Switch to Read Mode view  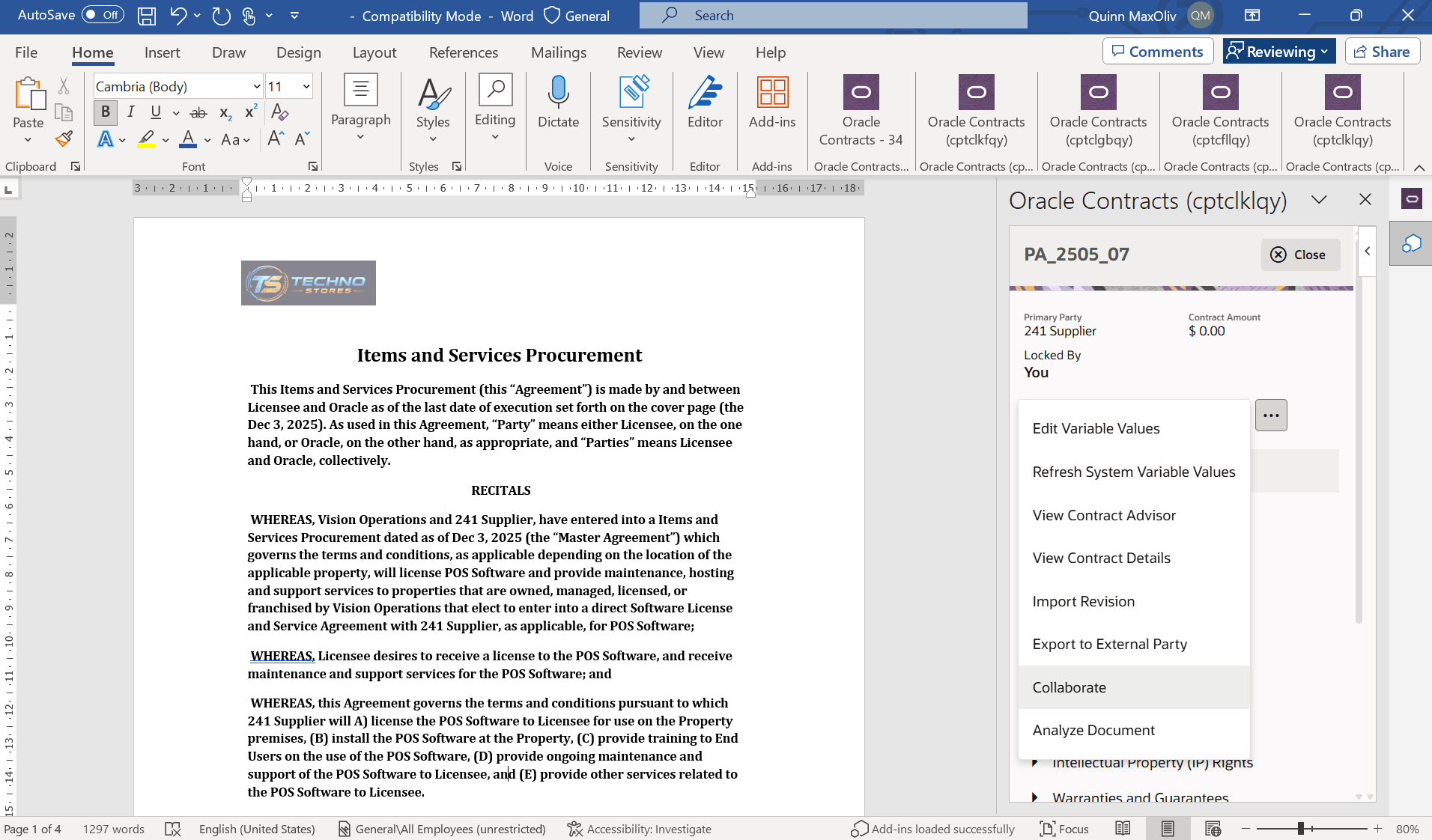pyautogui.click(x=1123, y=829)
